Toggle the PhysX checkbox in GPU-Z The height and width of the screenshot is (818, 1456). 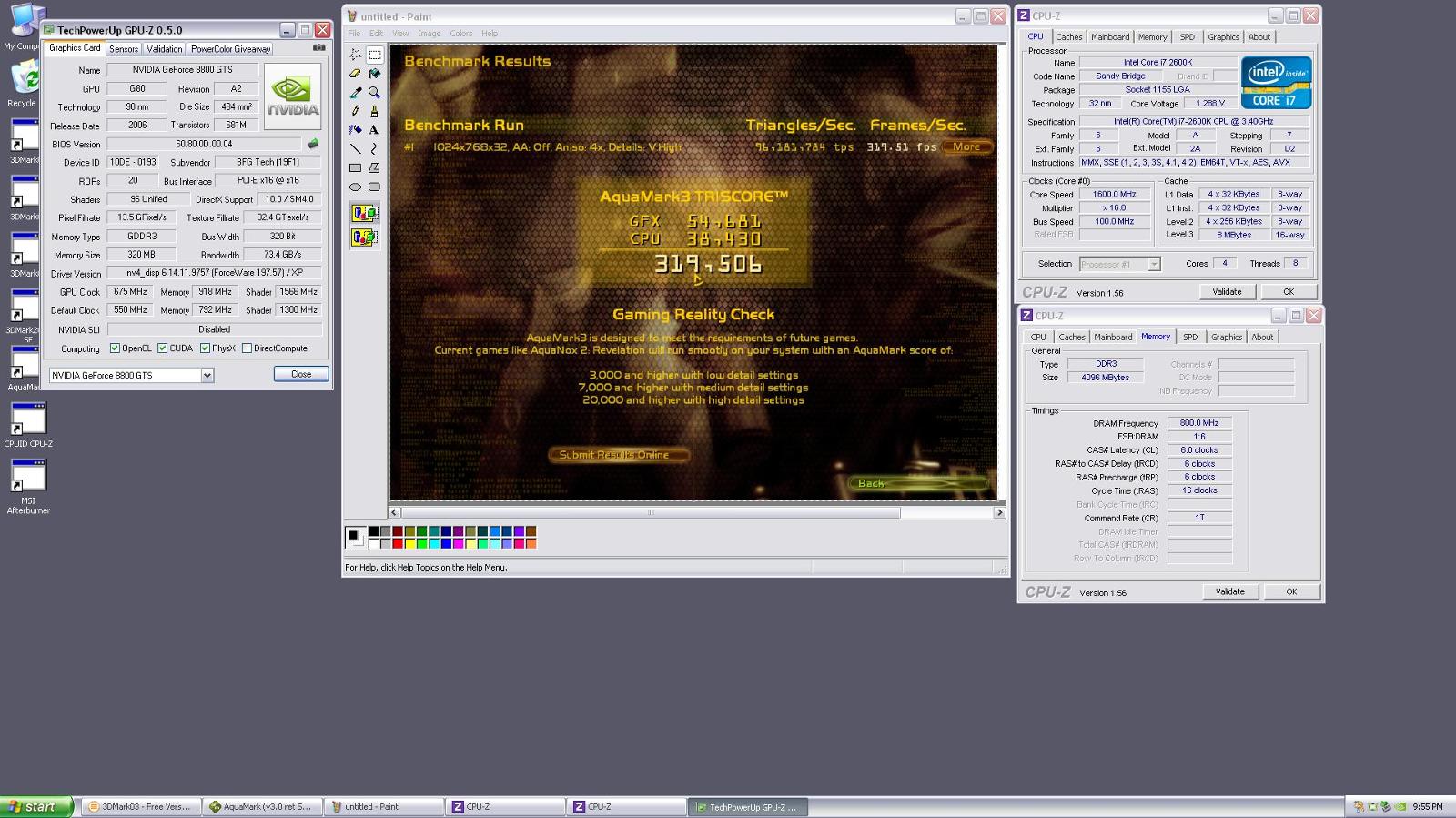[206, 348]
